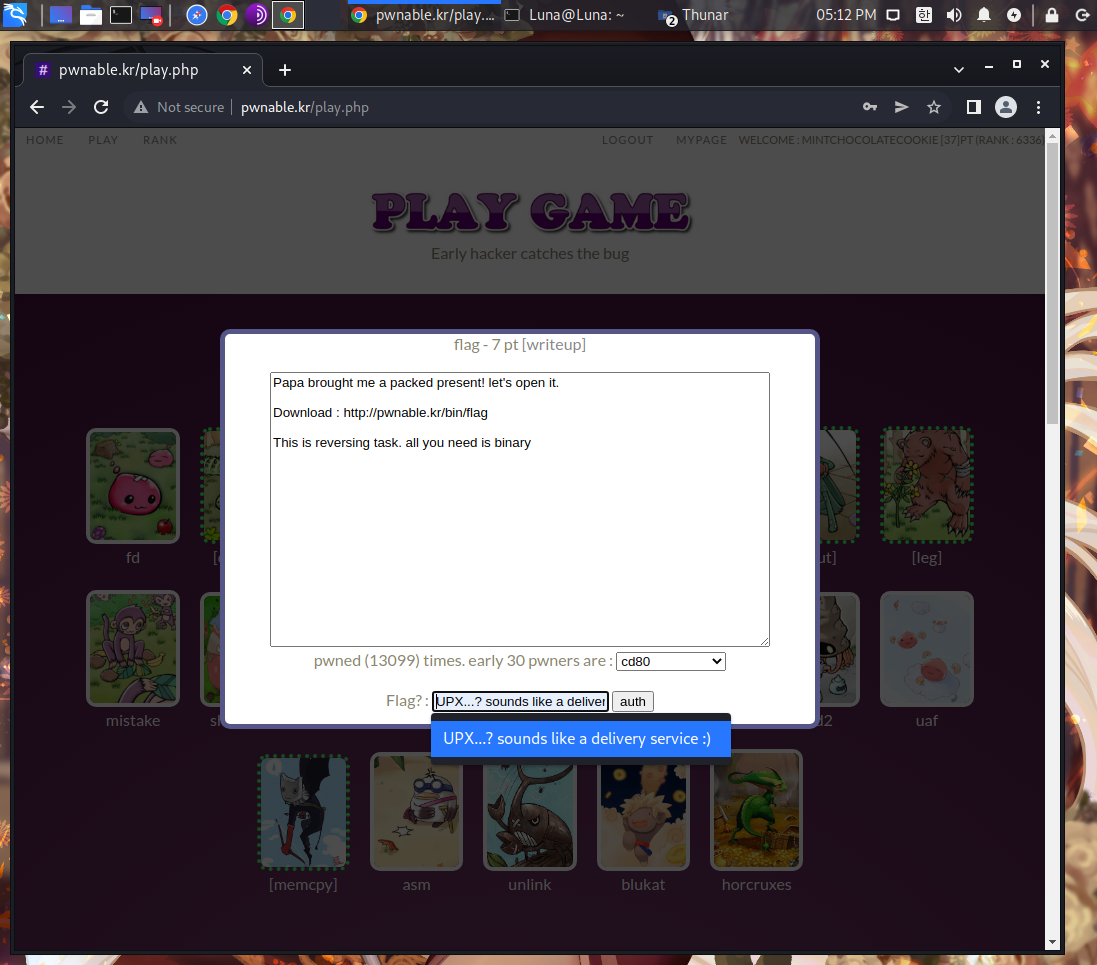The image size is (1097, 965).
Task: Click the Flag input field
Action: coord(520,701)
